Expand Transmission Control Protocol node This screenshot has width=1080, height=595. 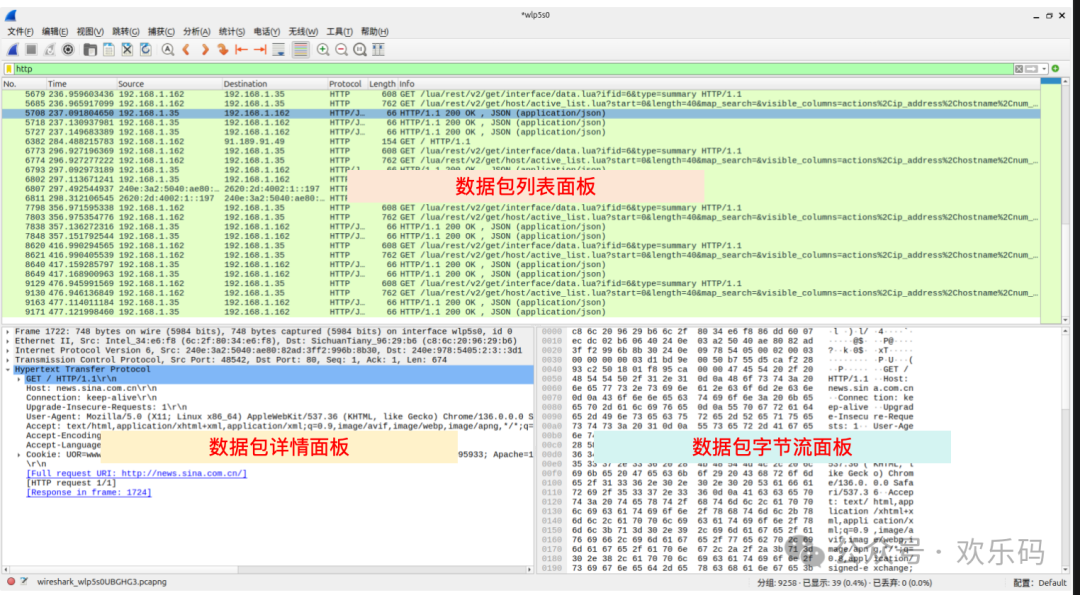coord(8,360)
